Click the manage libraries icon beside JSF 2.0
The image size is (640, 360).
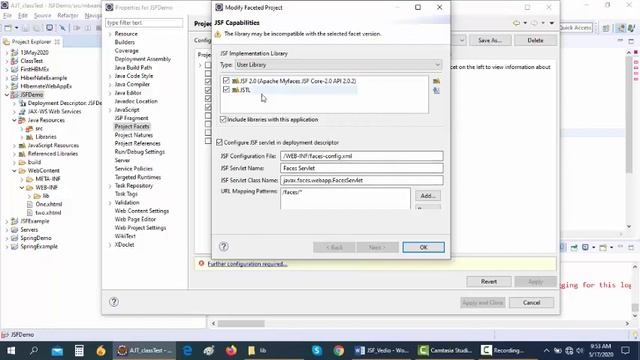tap(436, 81)
